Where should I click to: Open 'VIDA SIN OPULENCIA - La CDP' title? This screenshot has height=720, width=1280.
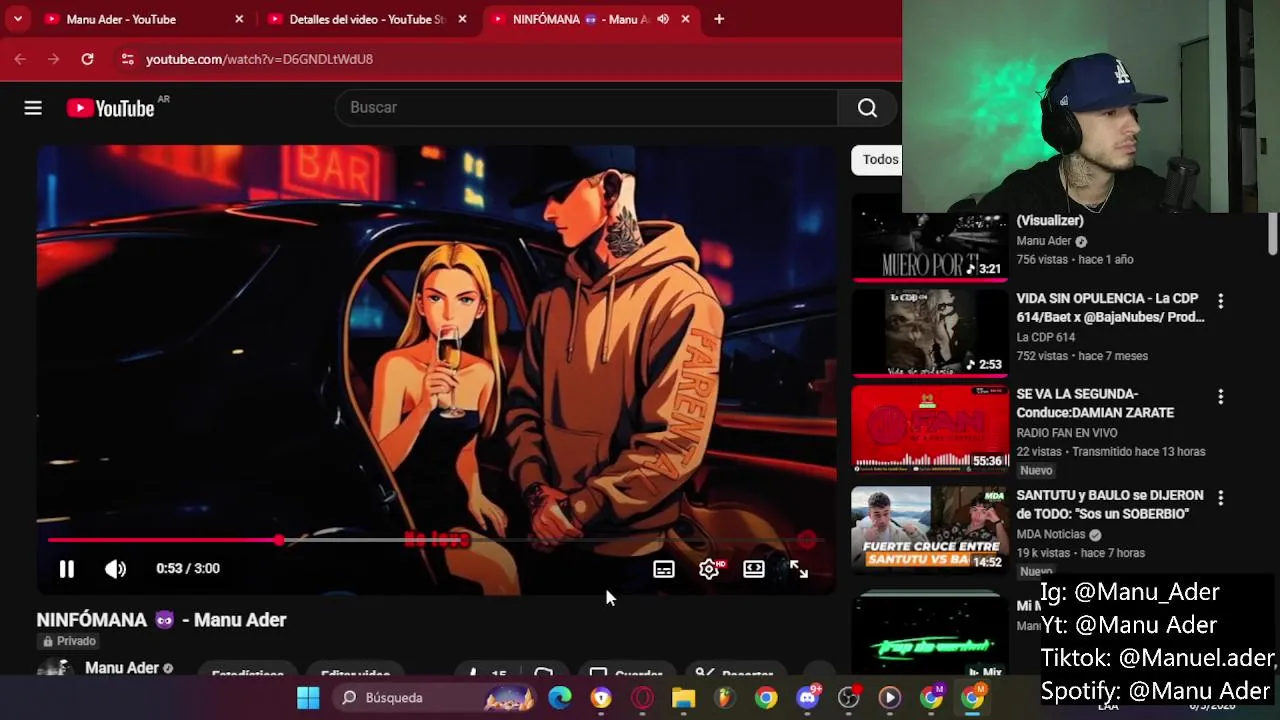tap(1110, 308)
